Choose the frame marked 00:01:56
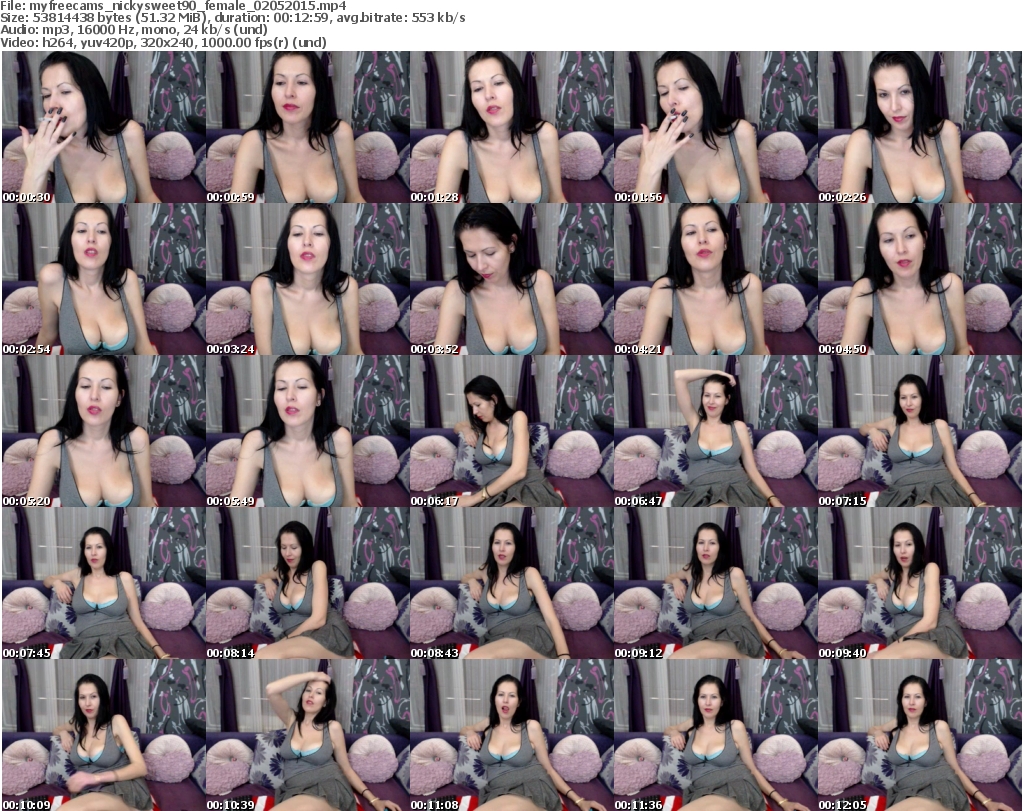 [x=715, y=127]
